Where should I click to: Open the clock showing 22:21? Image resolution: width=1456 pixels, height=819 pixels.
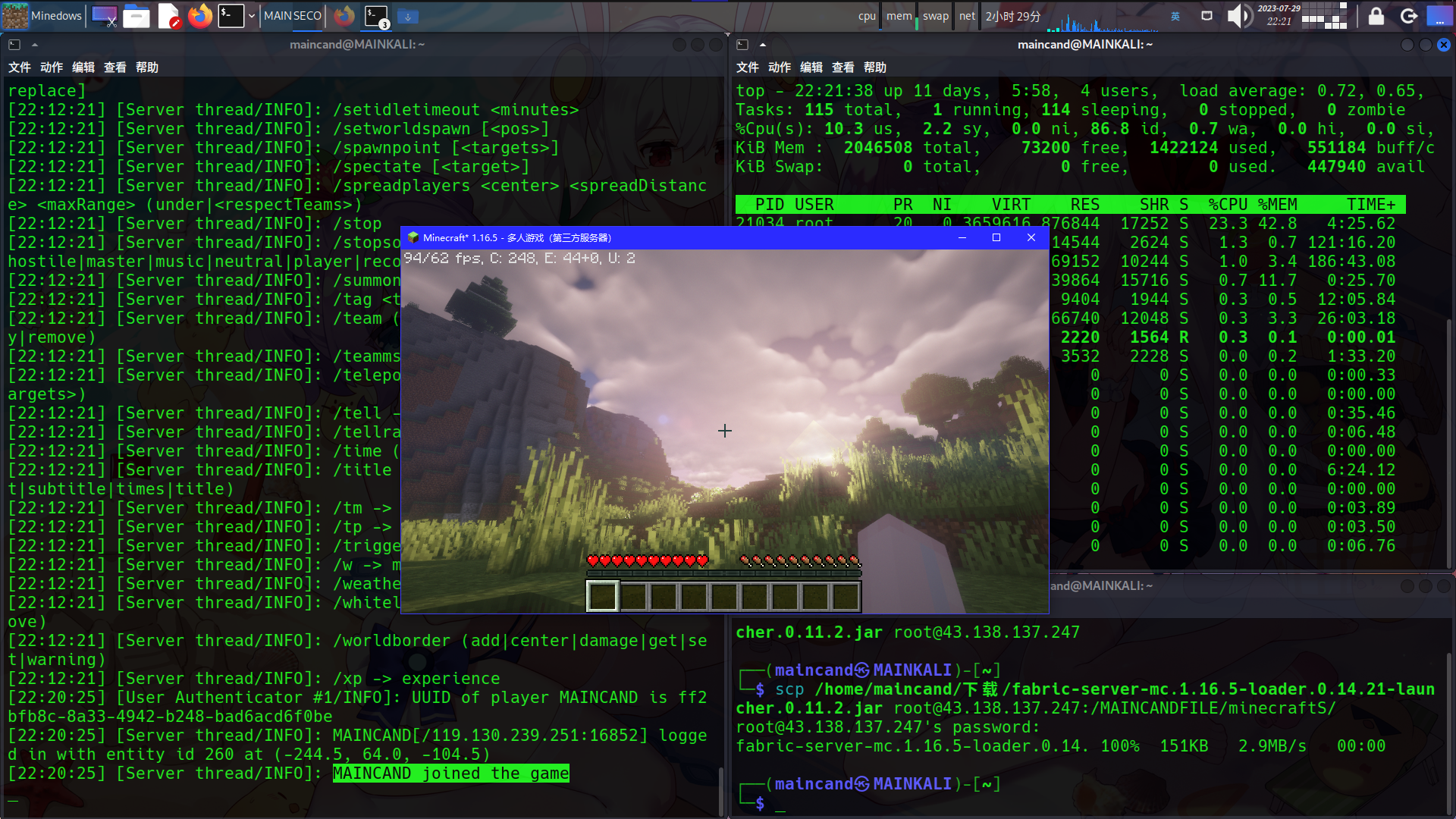point(1279,15)
